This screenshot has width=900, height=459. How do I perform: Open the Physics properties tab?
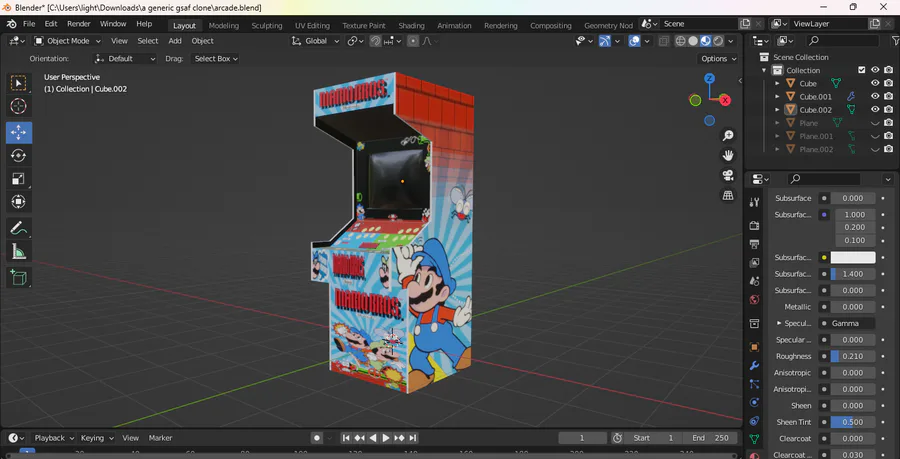[754, 402]
